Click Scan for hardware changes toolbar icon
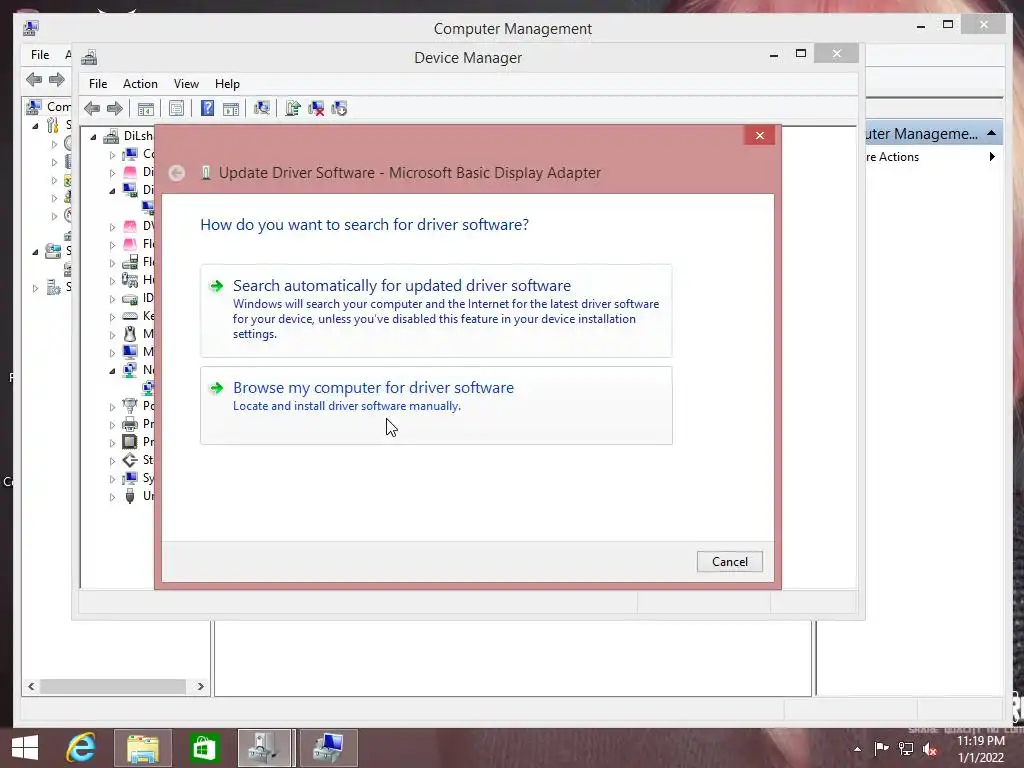 [262, 108]
